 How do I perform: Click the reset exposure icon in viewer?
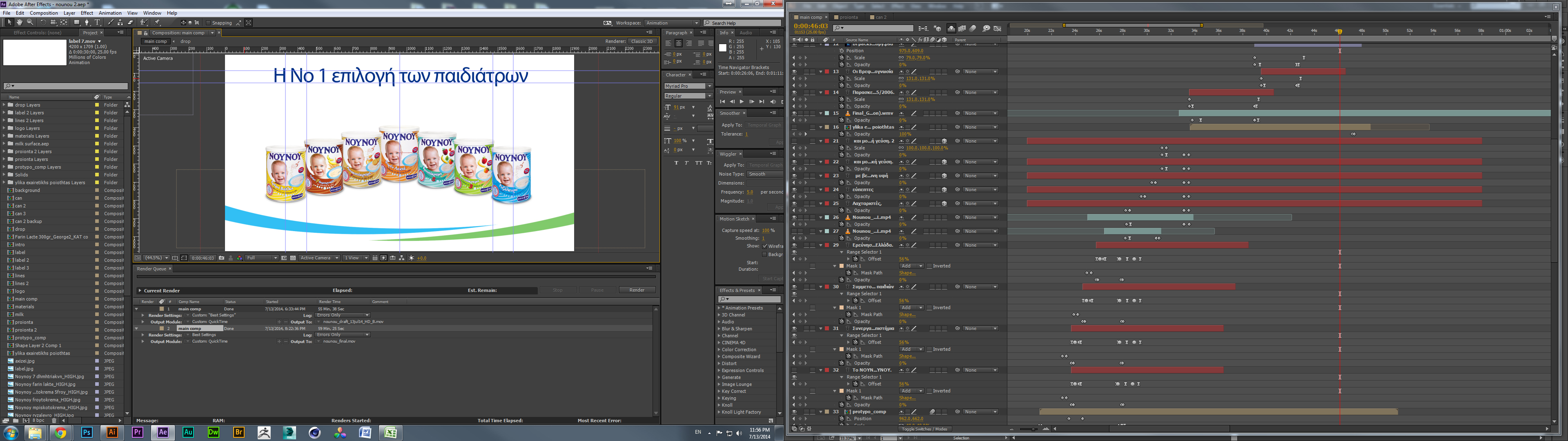[x=412, y=258]
